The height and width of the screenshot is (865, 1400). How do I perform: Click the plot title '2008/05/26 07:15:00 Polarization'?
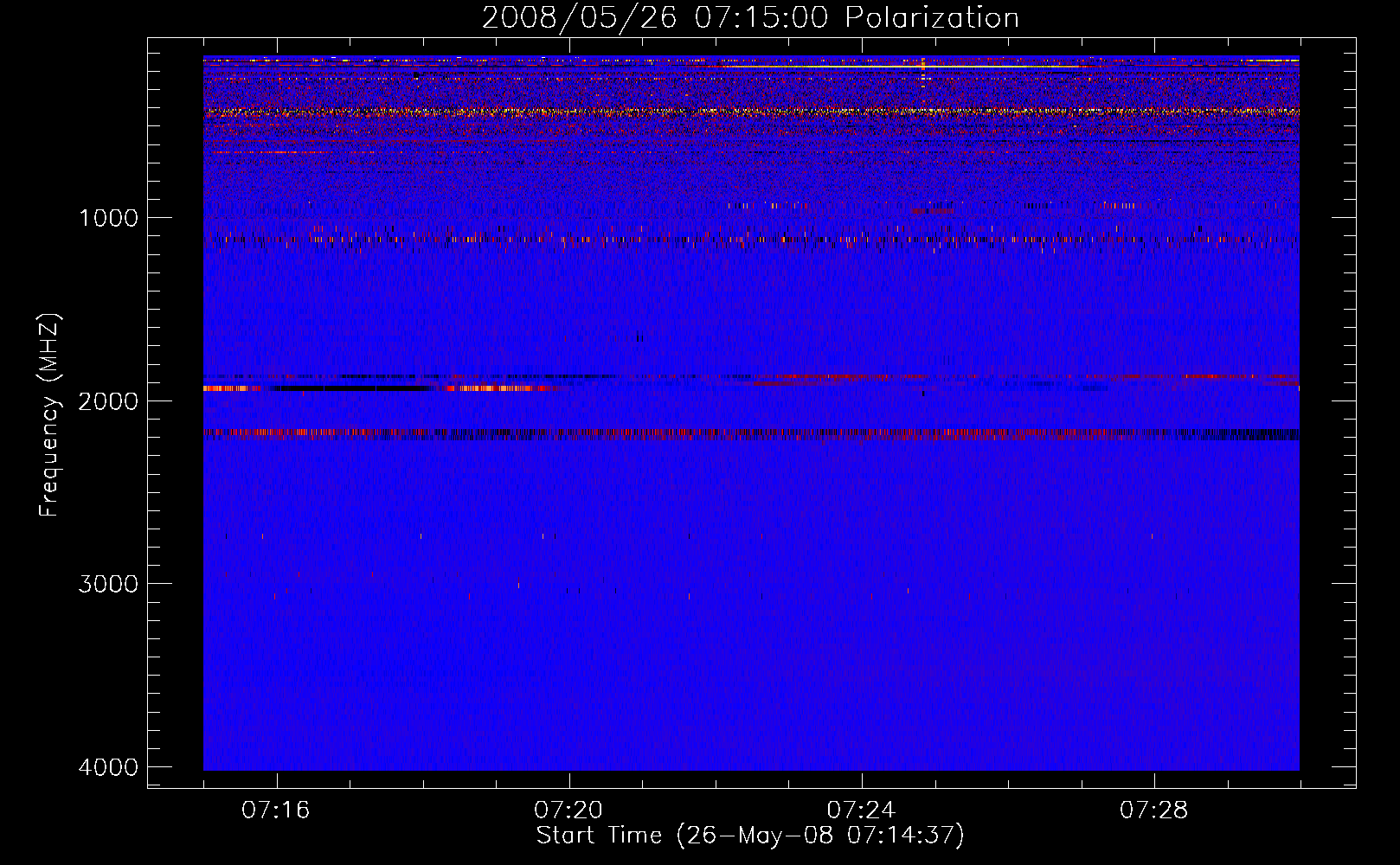click(750, 17)
